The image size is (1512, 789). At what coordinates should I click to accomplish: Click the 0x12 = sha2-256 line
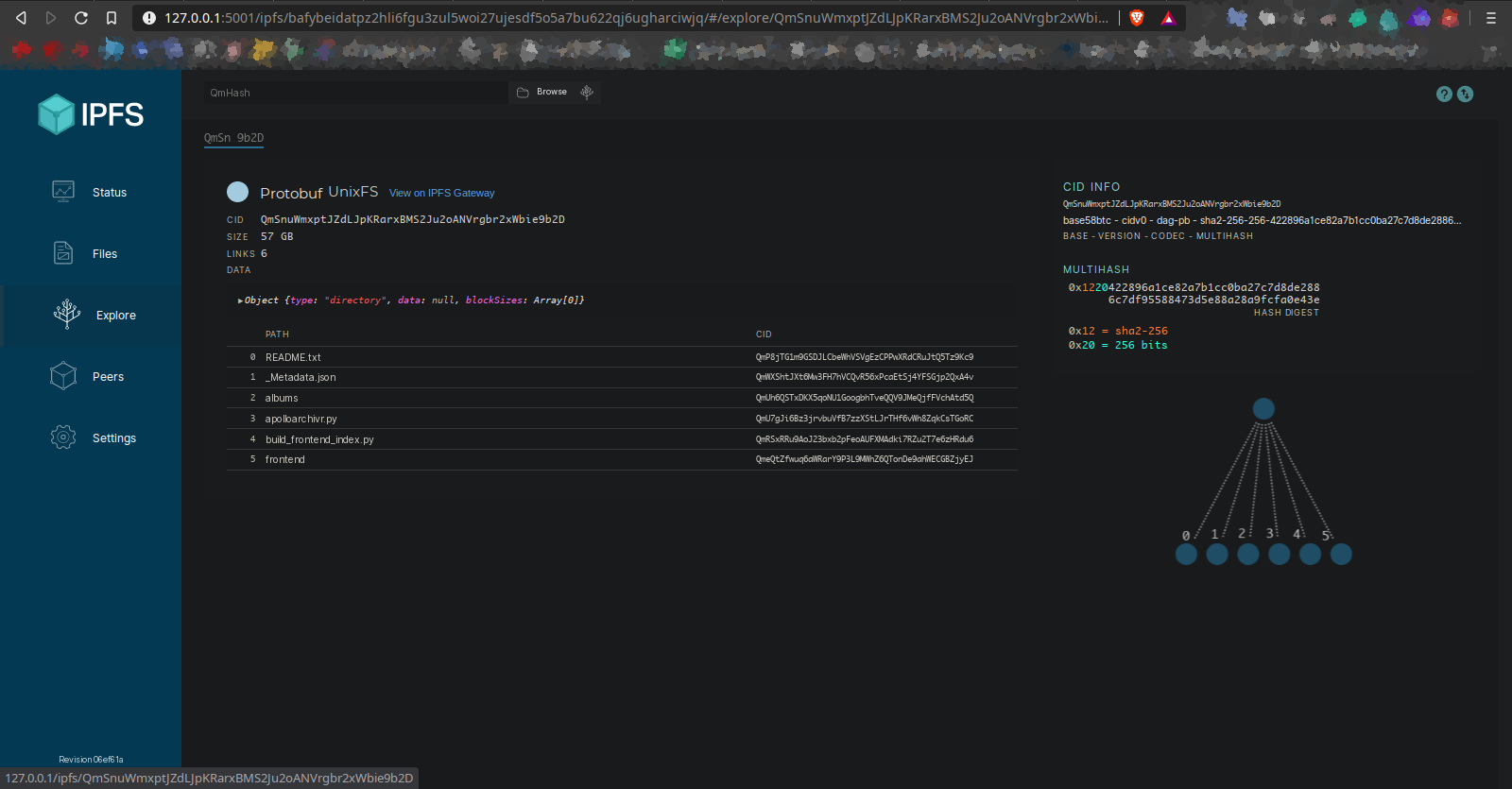click(1118, 332)
